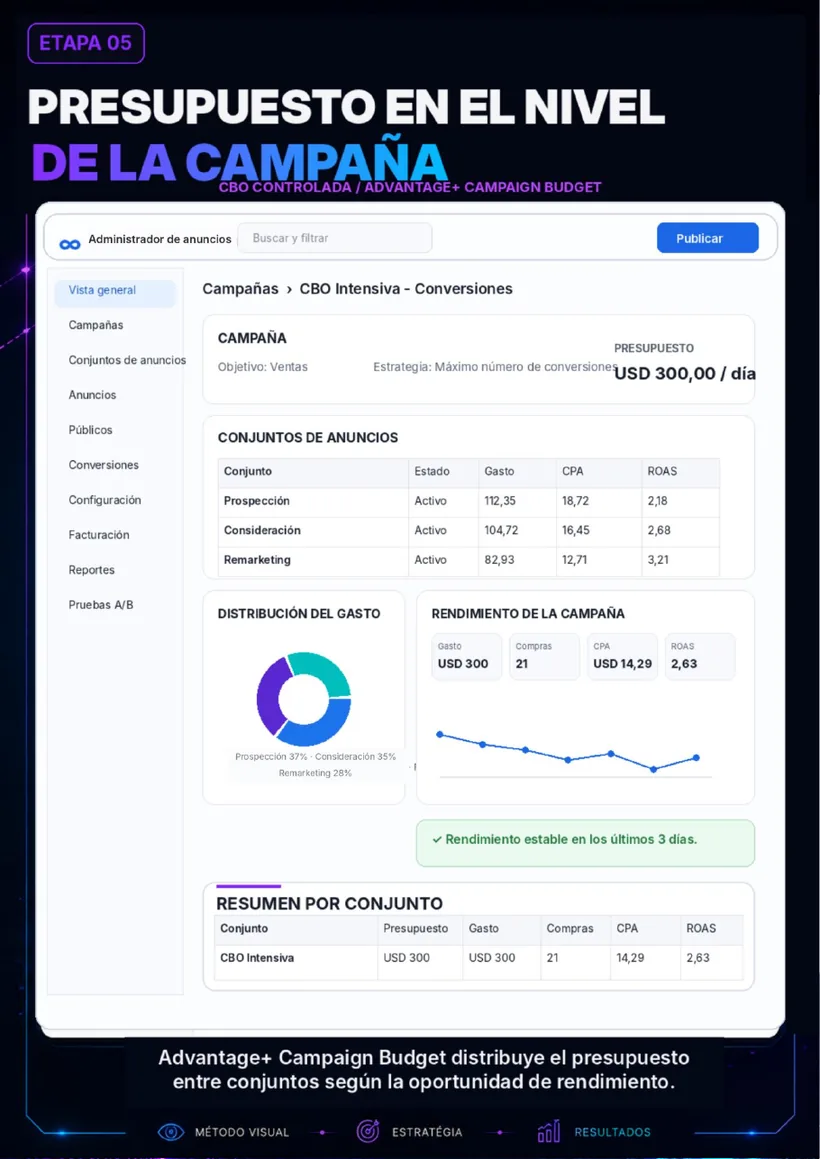Click the USD 300,00 / día budget amount
This screenshot has height=1159, width=820.
tap(685, 374)
